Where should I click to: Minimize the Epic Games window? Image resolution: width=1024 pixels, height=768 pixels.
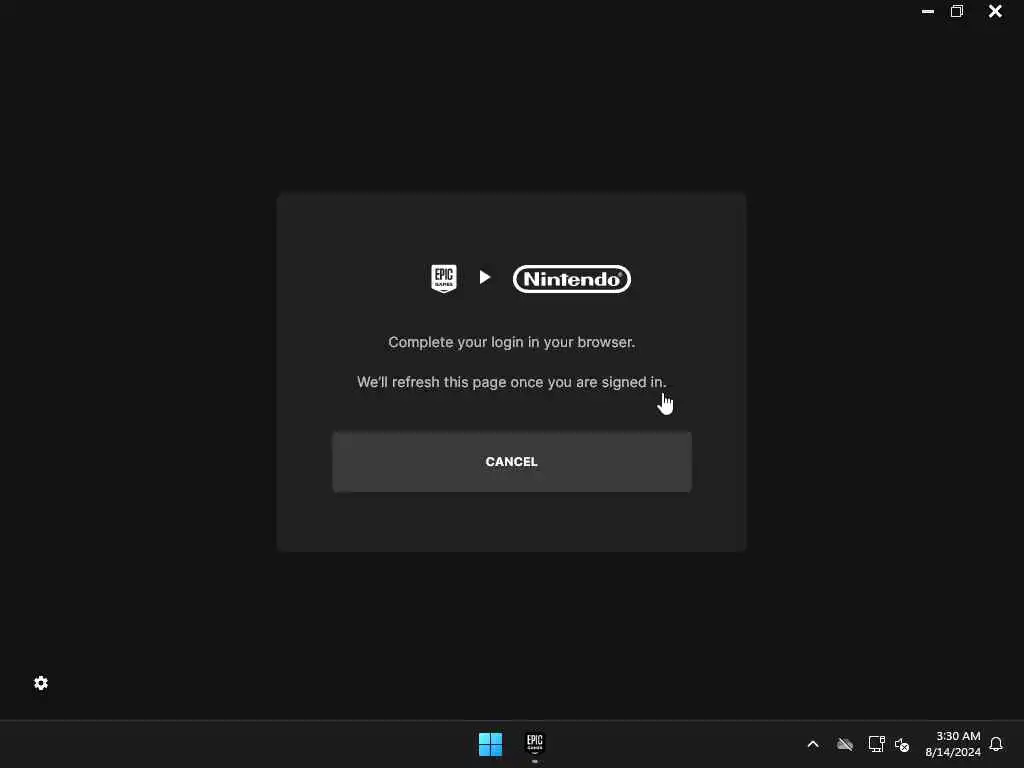click(927, 11)
